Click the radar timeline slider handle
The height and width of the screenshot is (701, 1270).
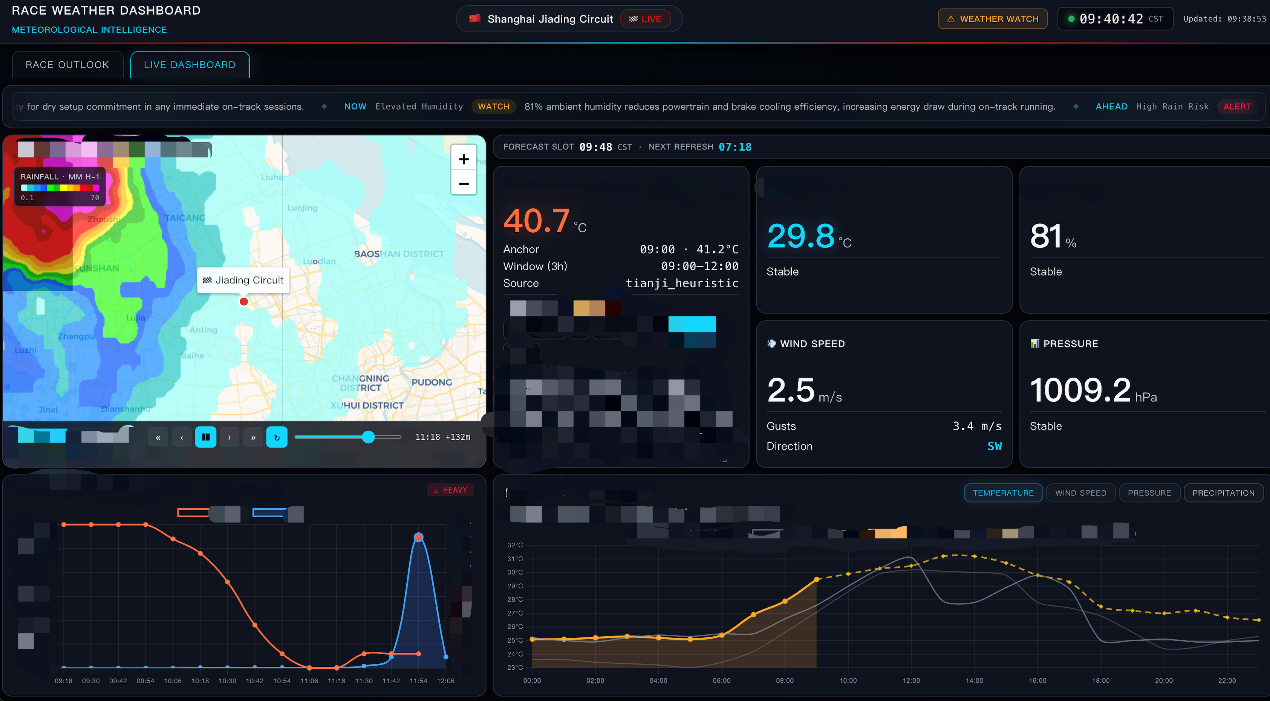pyautogui.click(x=368, y=437)
